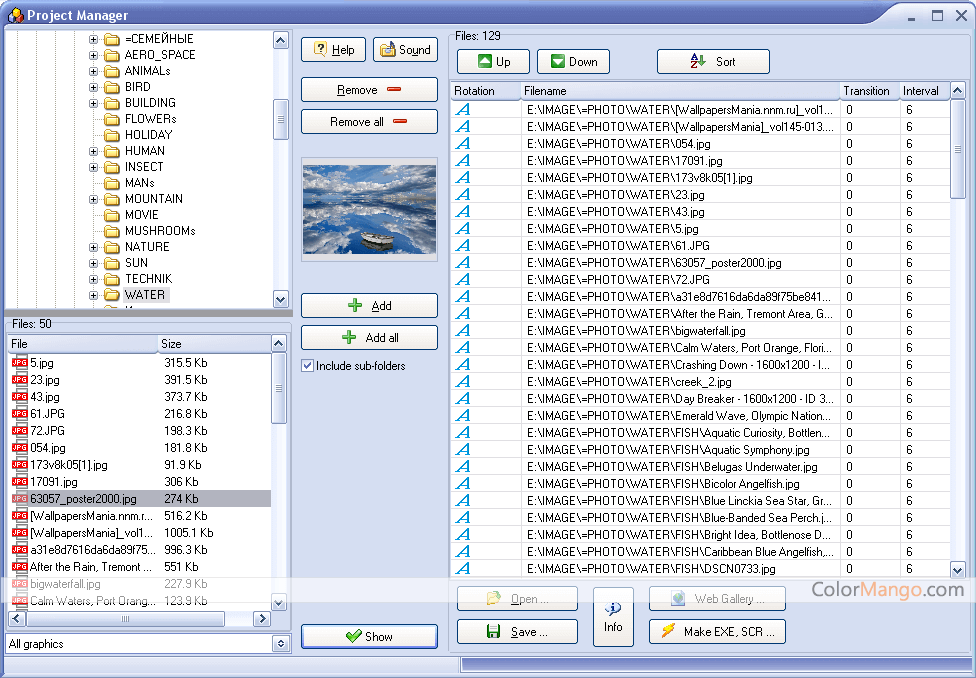Open the All graphics file type dropdown
This screenshot has width=976, height=678.
pos(280,644)
